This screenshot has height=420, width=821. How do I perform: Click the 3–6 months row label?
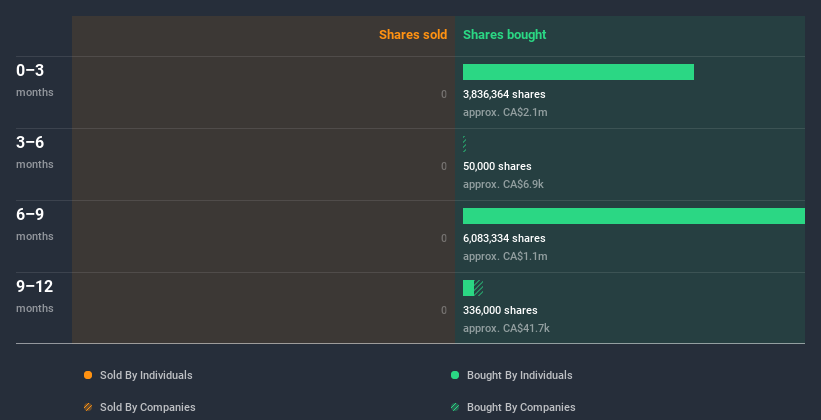click(x=35, y=152)
